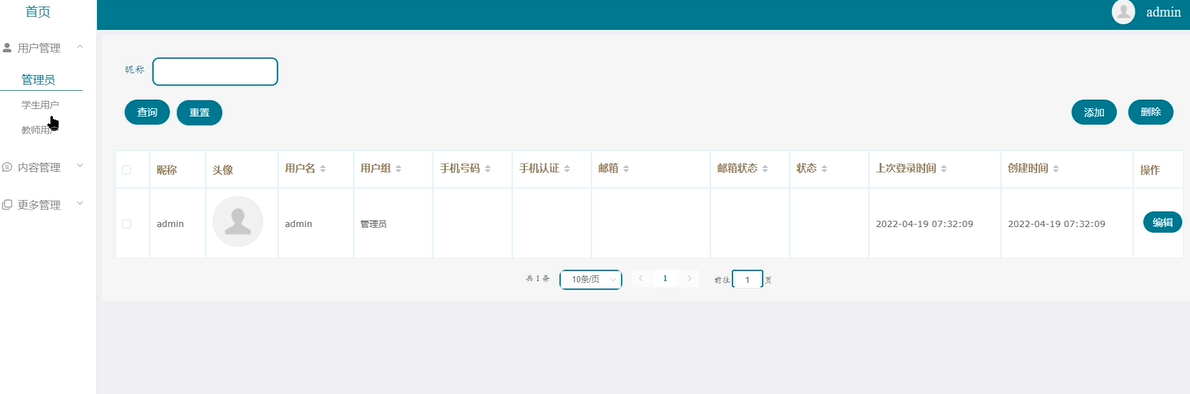This screenshot has height=394, width=1190.
Task: Click the 删除 button
Action: 1151,112
